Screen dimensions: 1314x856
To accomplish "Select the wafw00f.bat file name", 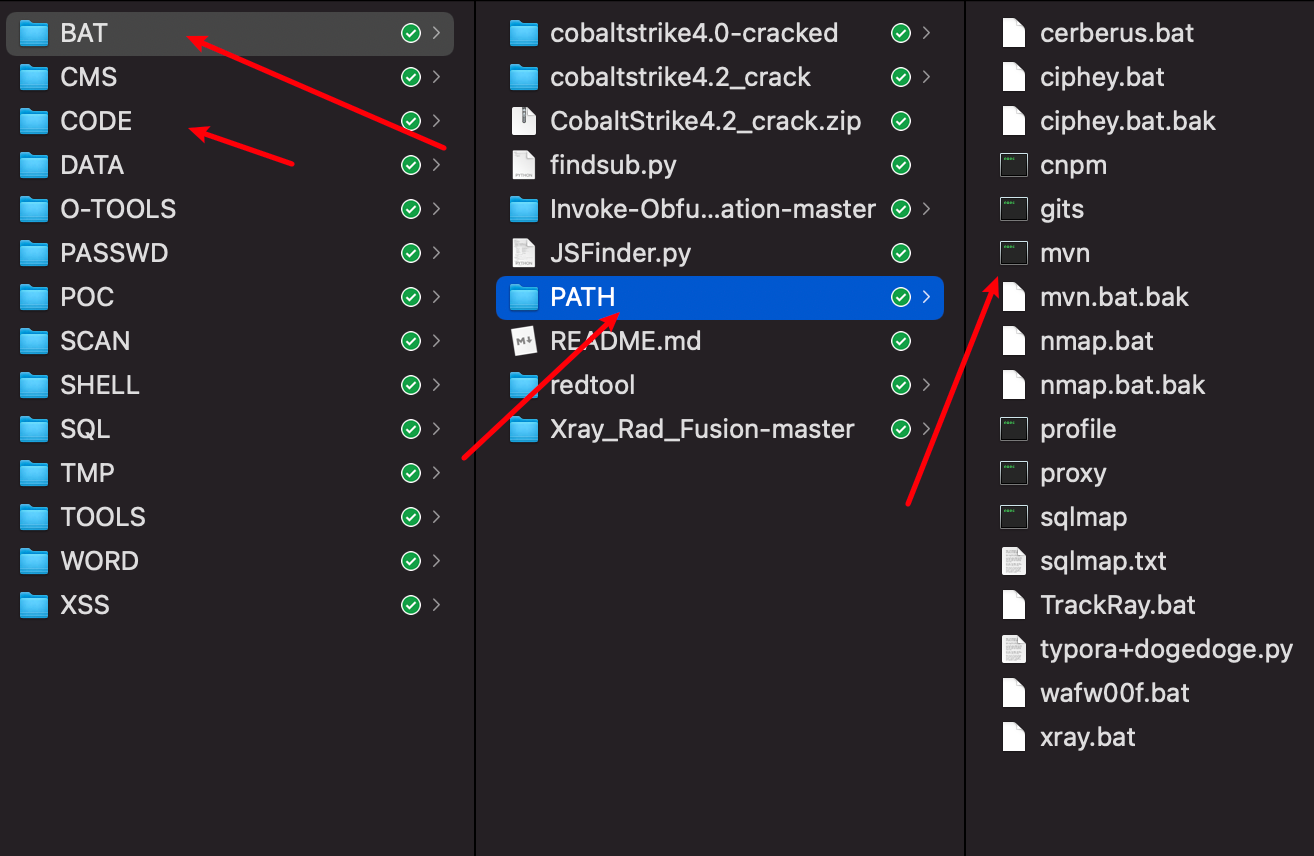I will [x=1115, y=694].
